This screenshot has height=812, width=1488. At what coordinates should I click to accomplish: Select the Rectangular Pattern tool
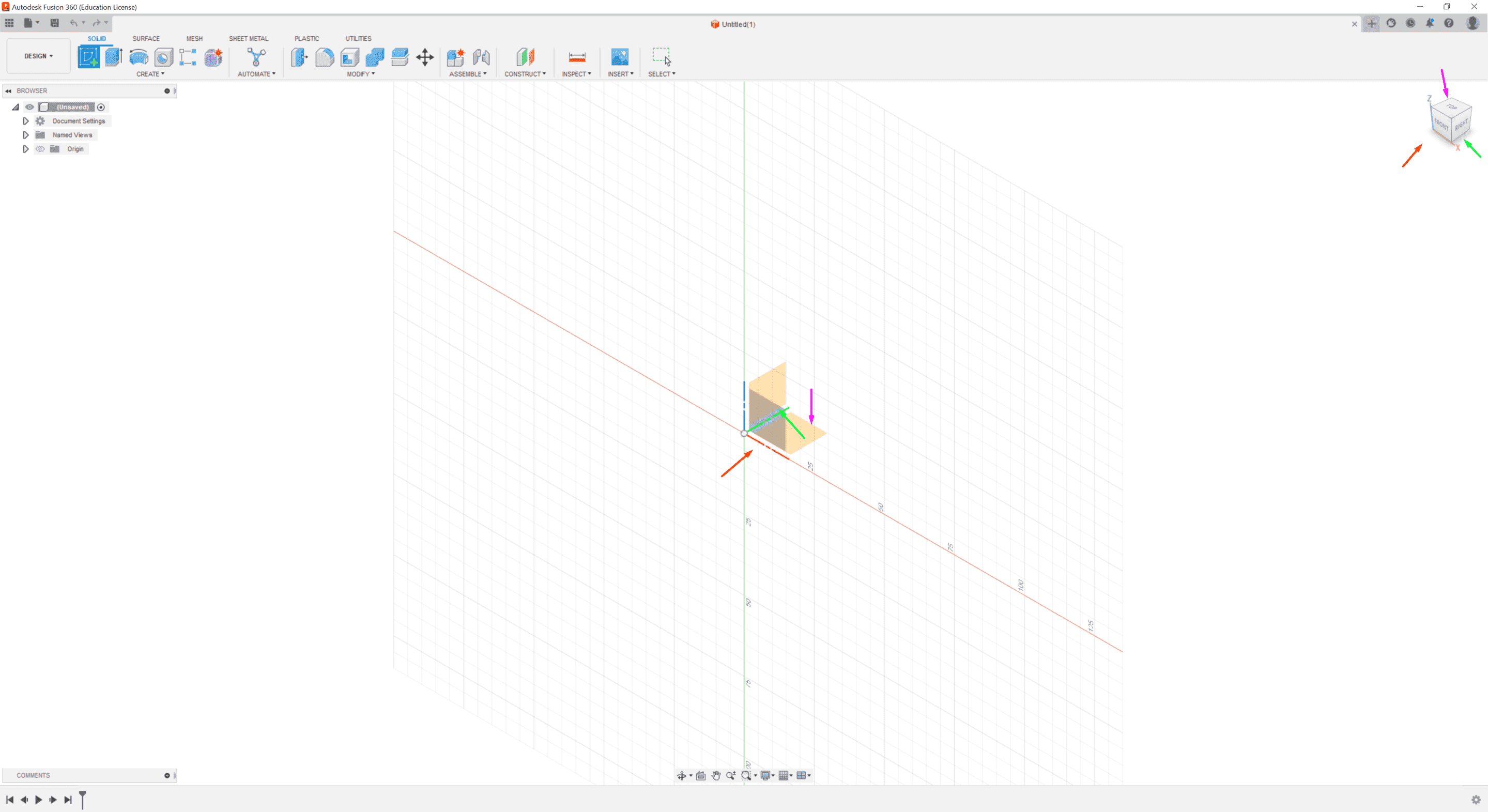(188, 57)
